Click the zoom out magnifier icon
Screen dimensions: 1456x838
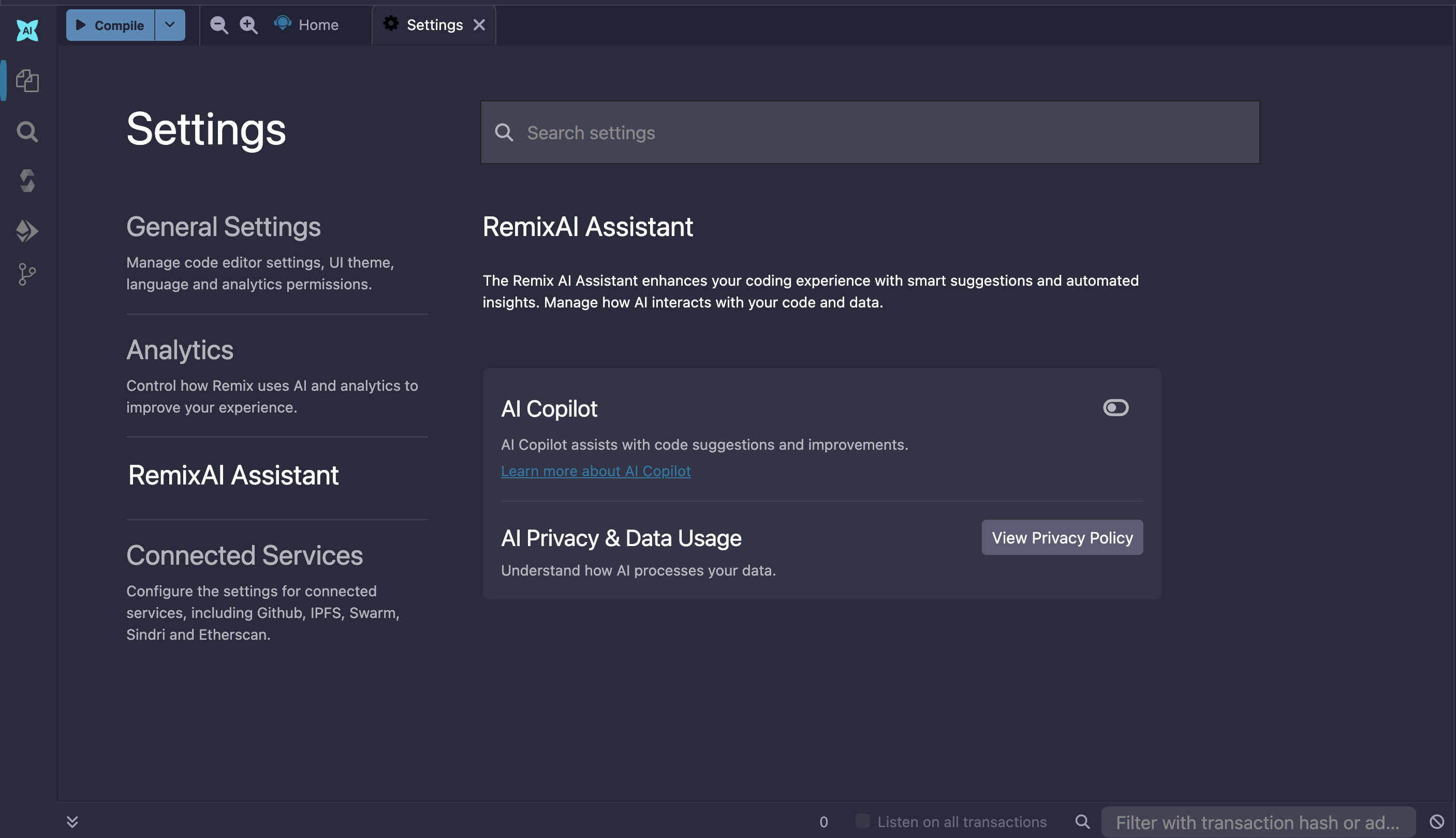219,25
